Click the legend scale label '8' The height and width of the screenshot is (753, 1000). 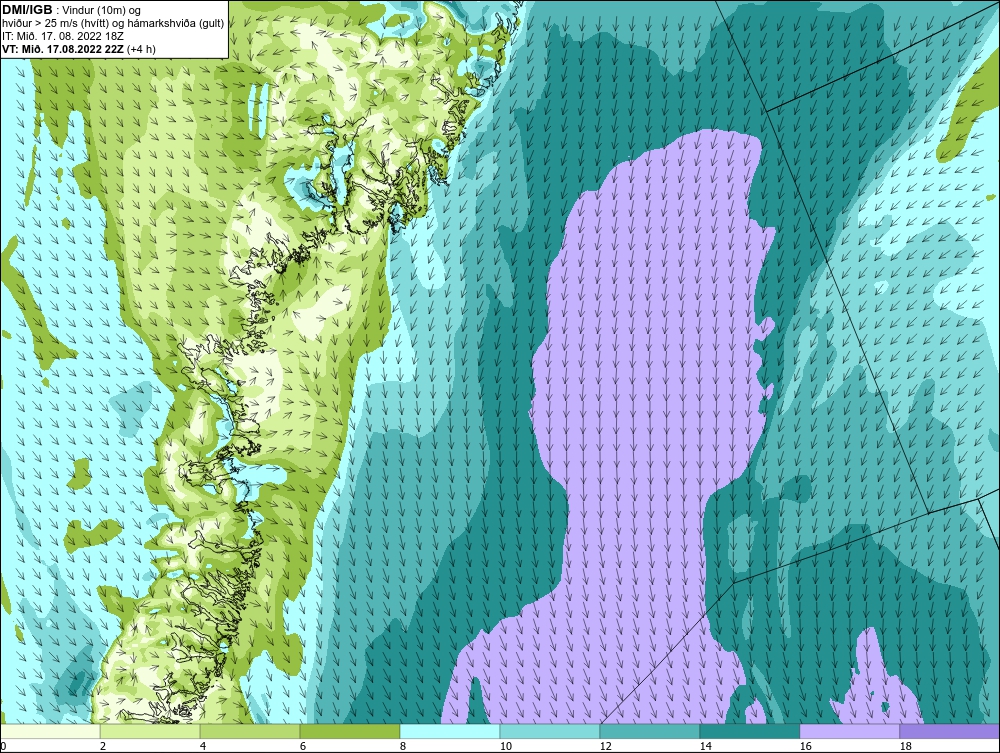(x=403, y=746)
